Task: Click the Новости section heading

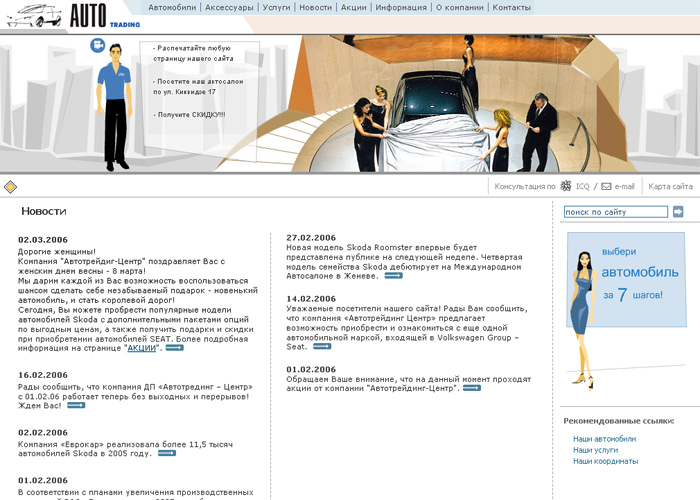Action: pos(44,211)
